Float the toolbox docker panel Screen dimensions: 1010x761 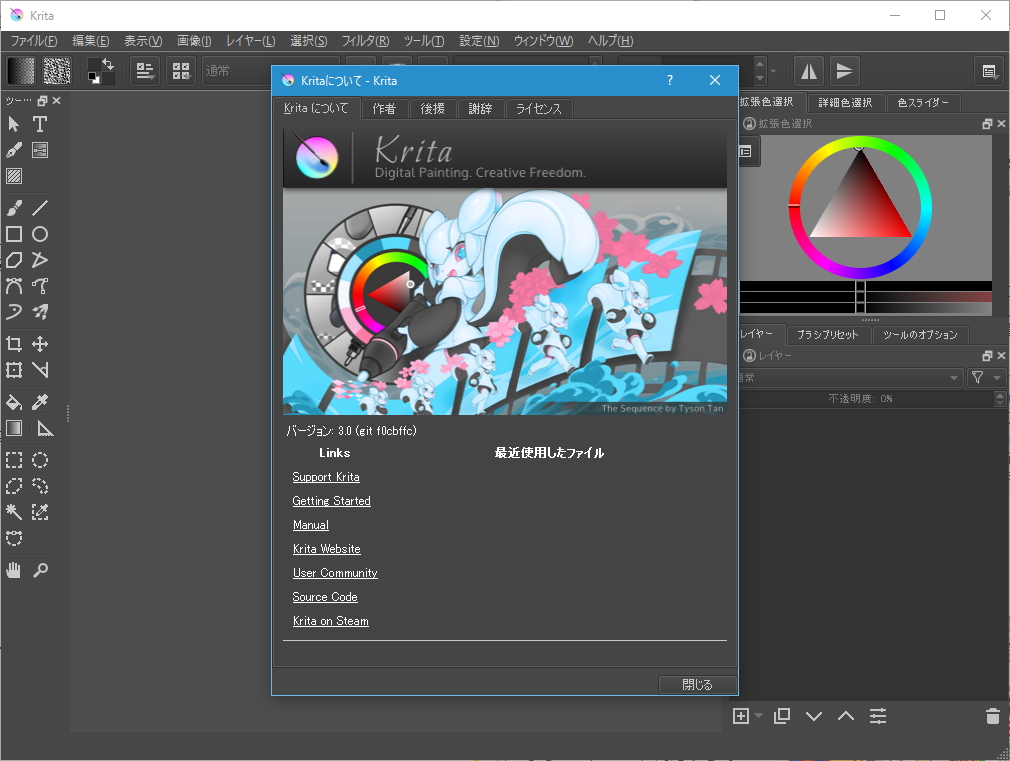pyautogui.click(x=43, y=101)
